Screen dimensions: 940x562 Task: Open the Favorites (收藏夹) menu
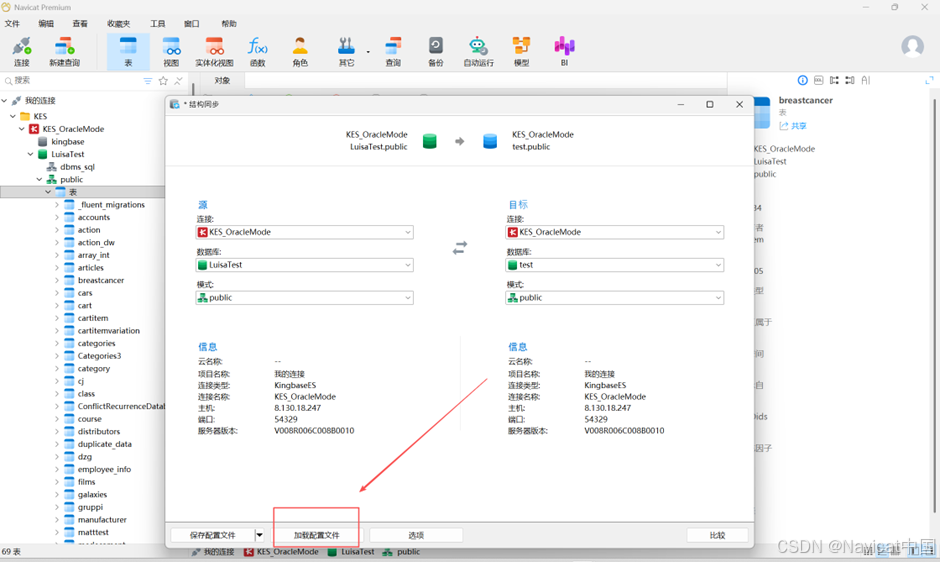point(118,23)
